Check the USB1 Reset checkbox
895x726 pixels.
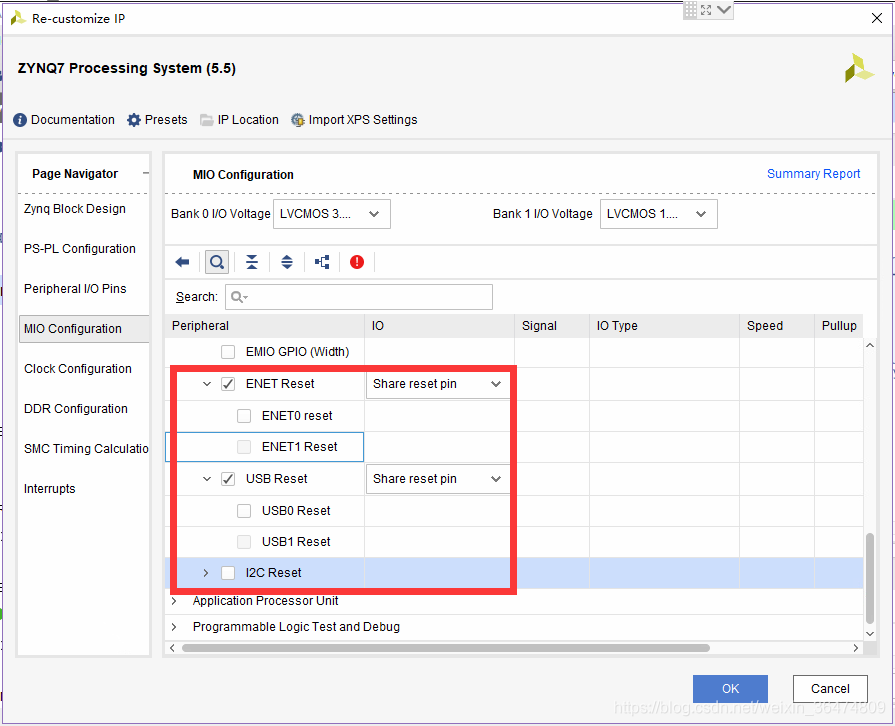pyautogui.click(x=244, y=542)
